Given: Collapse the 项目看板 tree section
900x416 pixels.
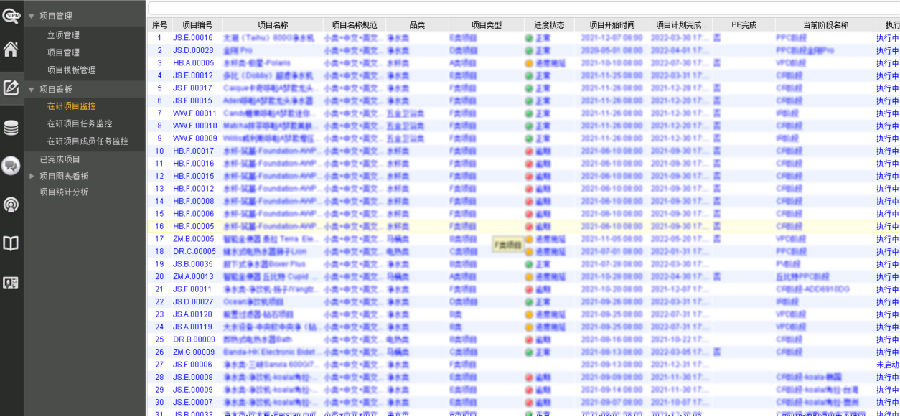Looking at the screenshot, I should coord(31,88).
